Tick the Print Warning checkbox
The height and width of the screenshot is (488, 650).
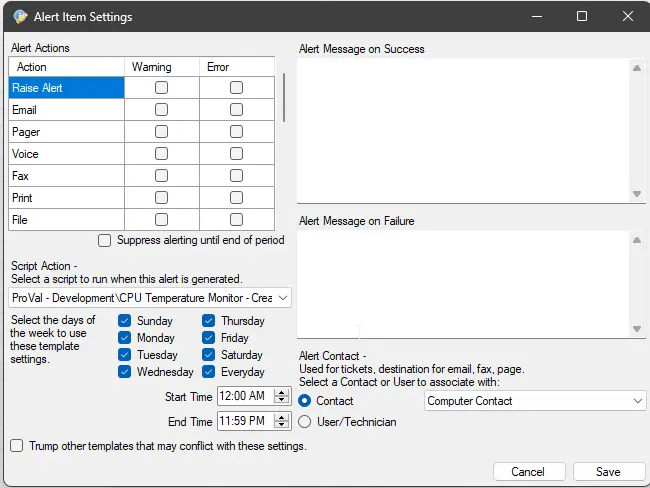click(x=161, y=197)
